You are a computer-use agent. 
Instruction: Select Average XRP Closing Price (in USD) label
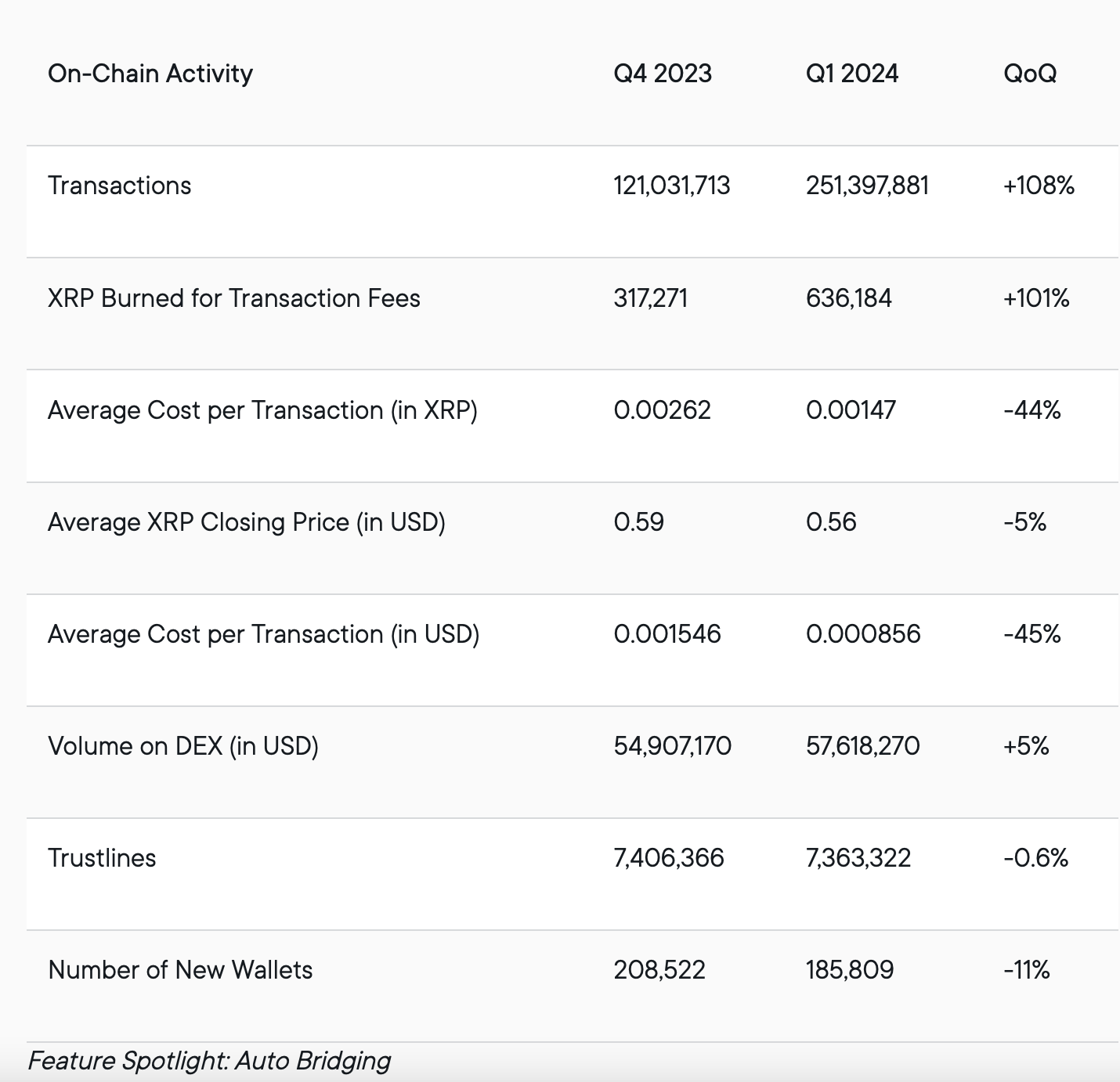[x=247, y=522]
